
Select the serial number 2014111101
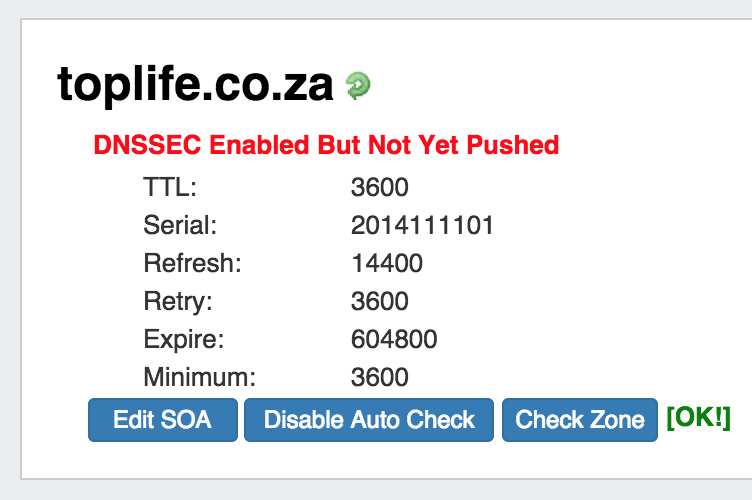pyautogui.click(x=422, y=226)
